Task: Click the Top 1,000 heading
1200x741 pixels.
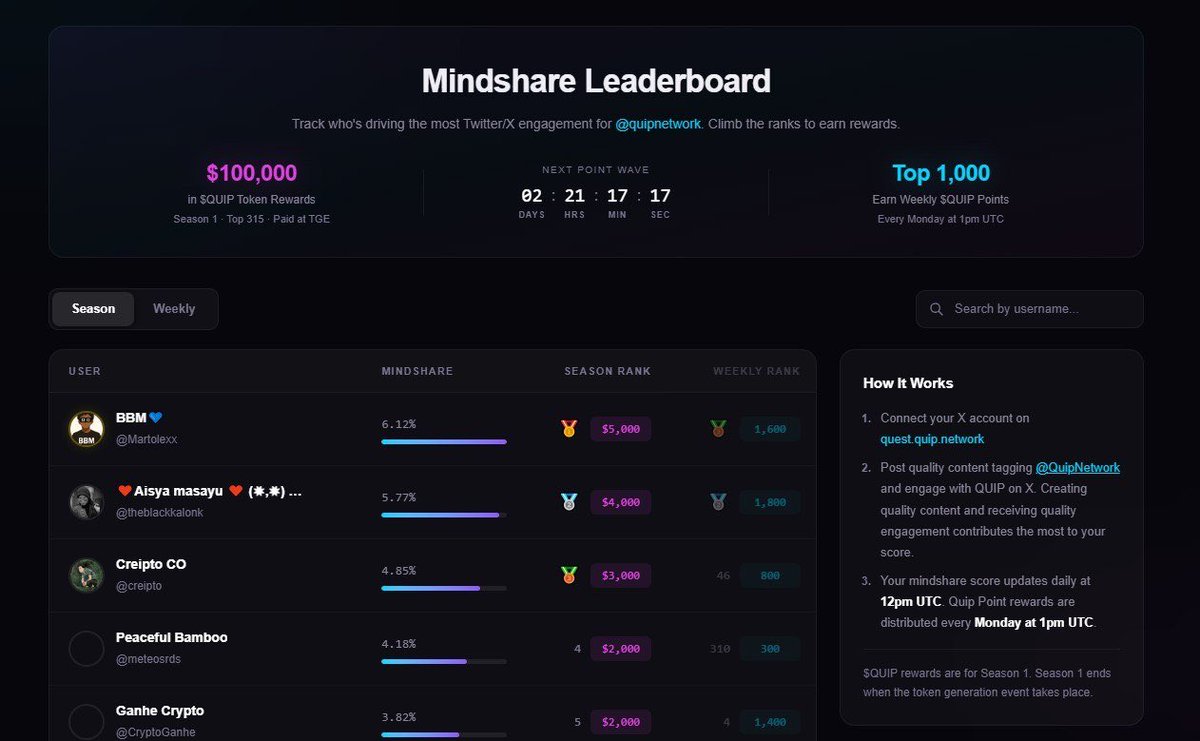Action: tap(941, 173)
